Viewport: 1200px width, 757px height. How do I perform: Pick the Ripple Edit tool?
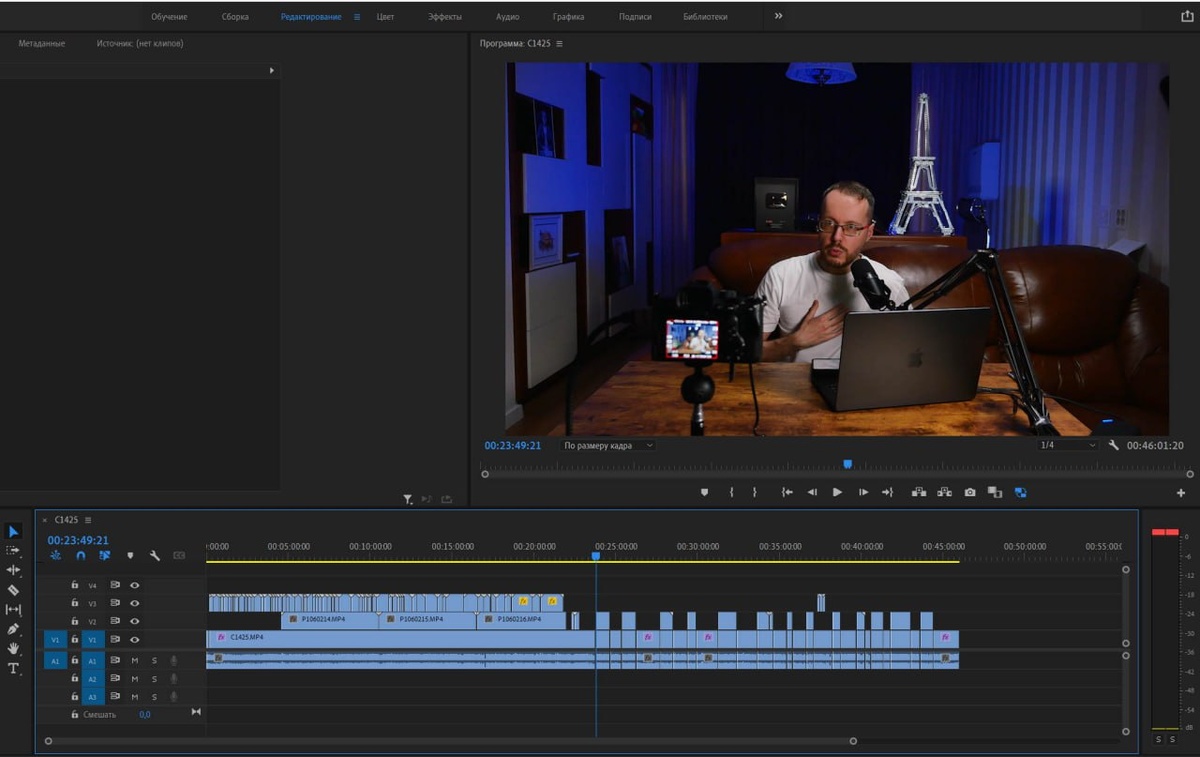(13, 570)
